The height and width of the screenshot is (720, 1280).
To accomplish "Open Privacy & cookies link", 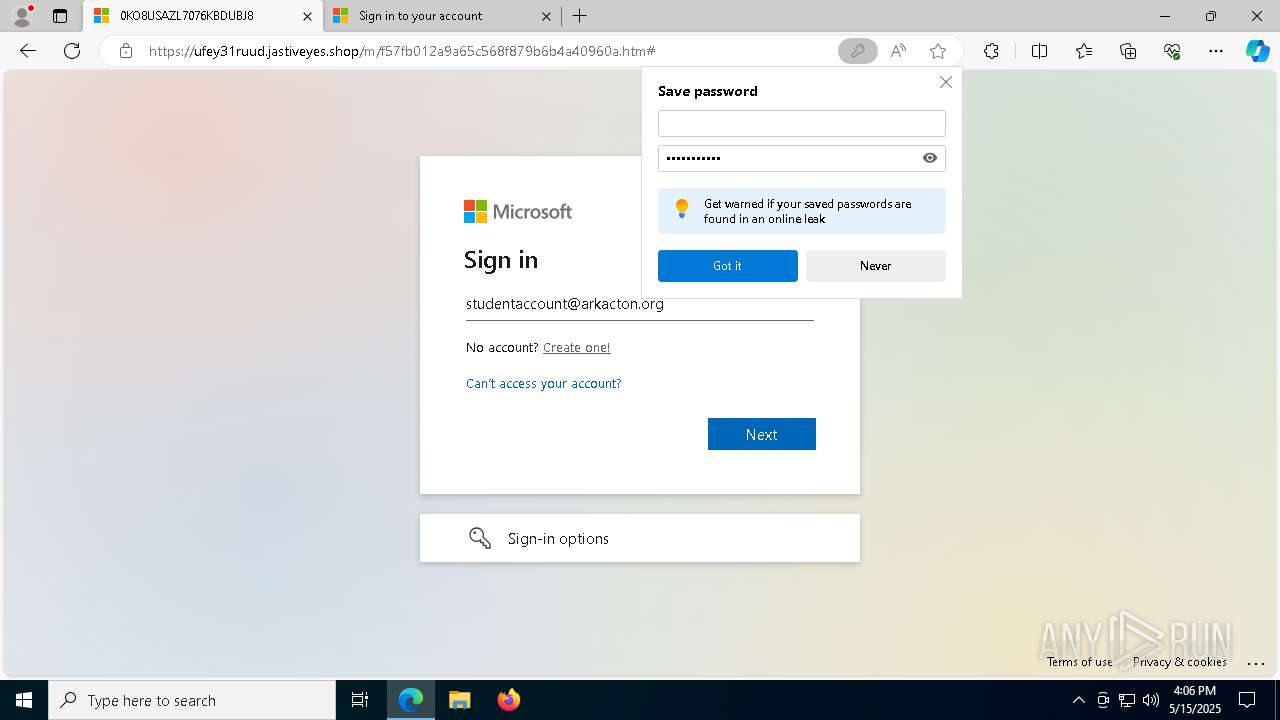I will 1179,662.
